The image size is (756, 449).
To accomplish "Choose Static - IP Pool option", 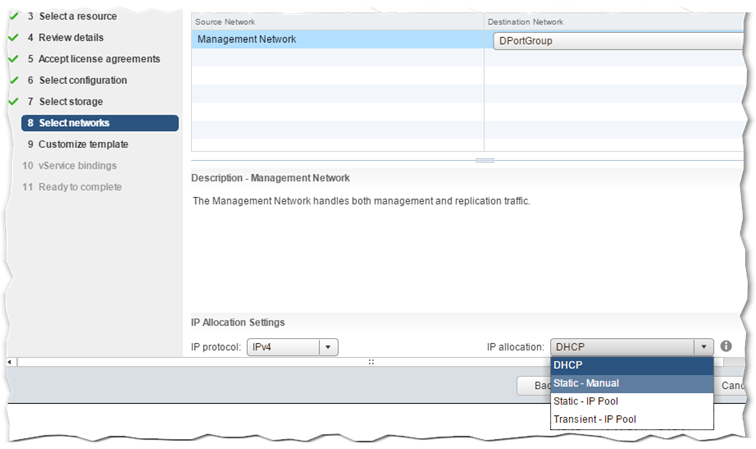I will tap(632, 401).
